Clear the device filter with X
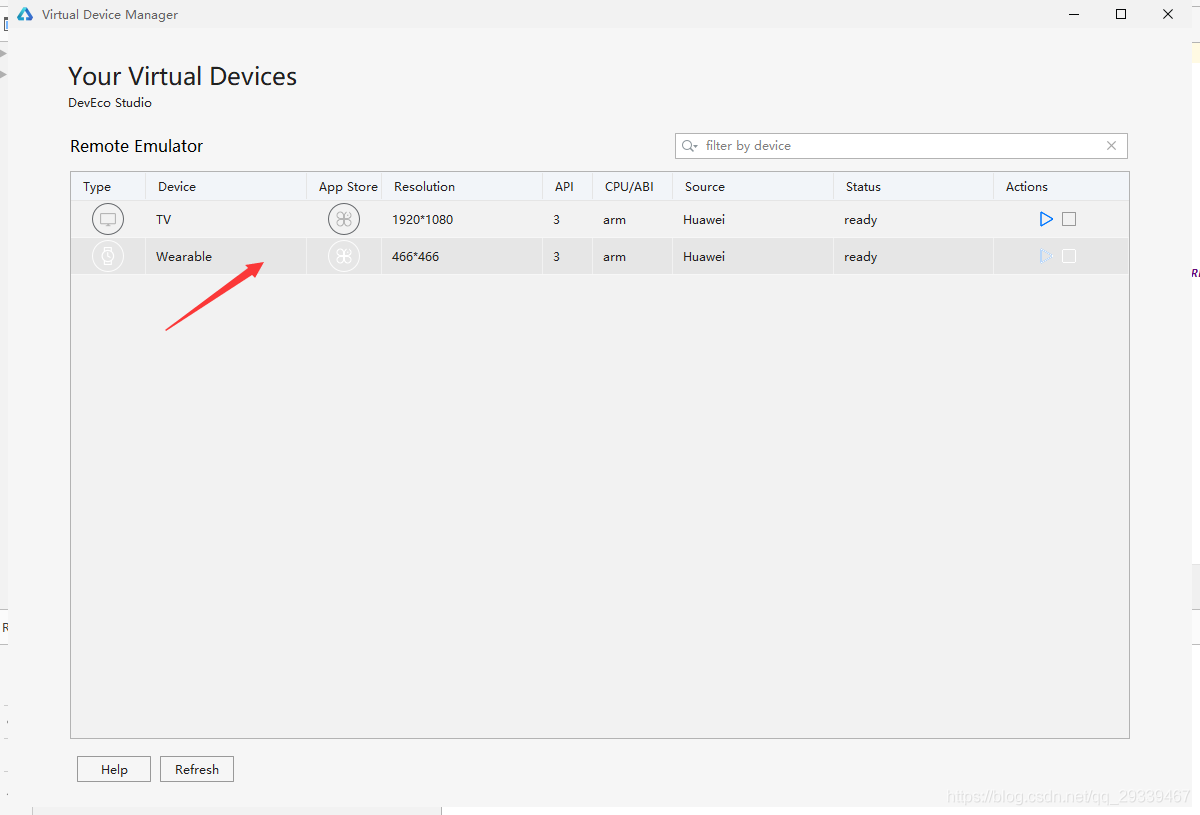The image size is (1200, 815). (x=1111, y=146)
